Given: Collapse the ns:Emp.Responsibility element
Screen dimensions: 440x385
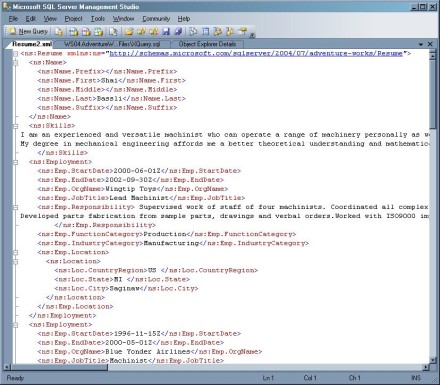Looking at the screenshot, I should (x=15, y=207).
